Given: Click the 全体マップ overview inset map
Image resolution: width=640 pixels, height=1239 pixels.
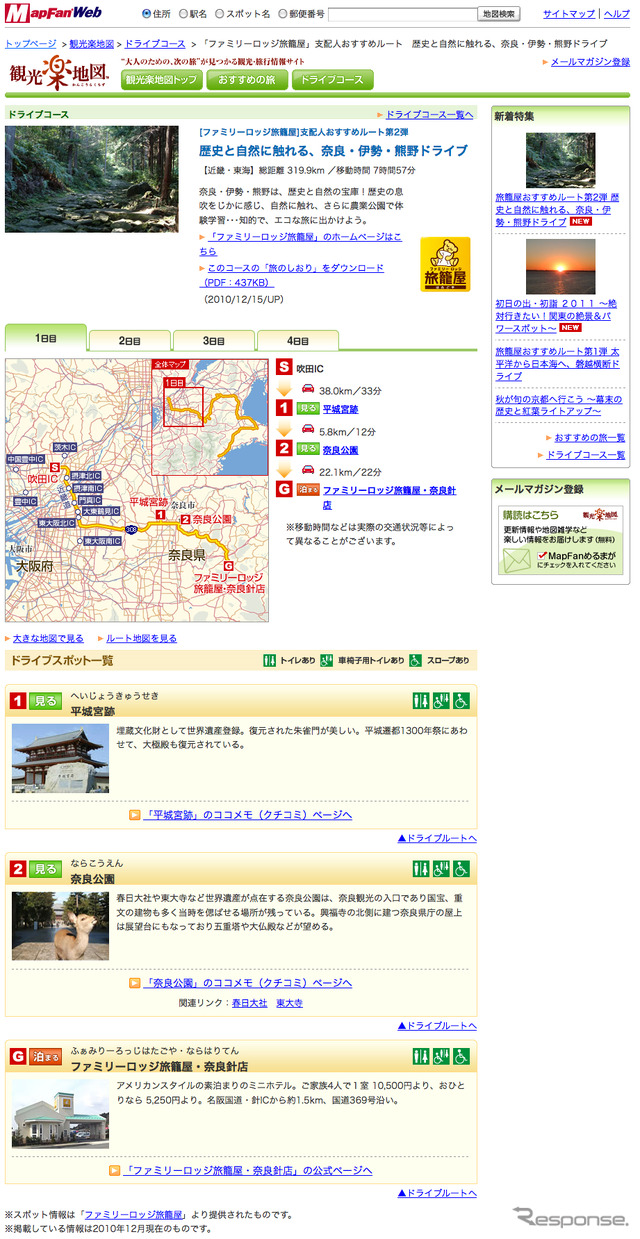Looking at the screenshot, I should (211, 416).
